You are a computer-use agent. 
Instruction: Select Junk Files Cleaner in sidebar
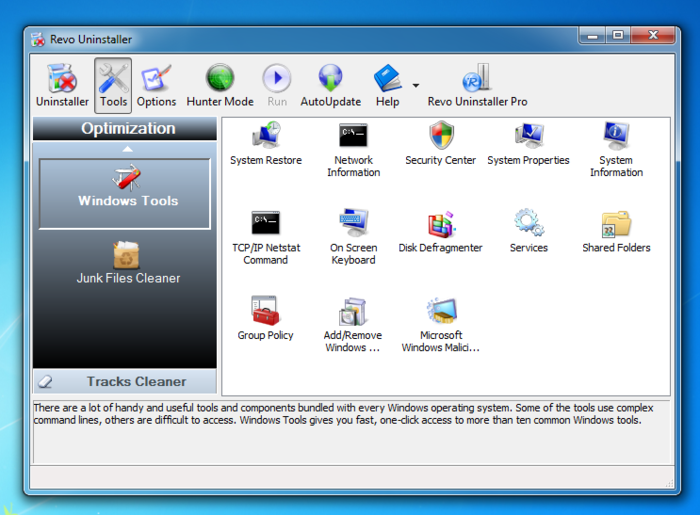click(127, 263)
